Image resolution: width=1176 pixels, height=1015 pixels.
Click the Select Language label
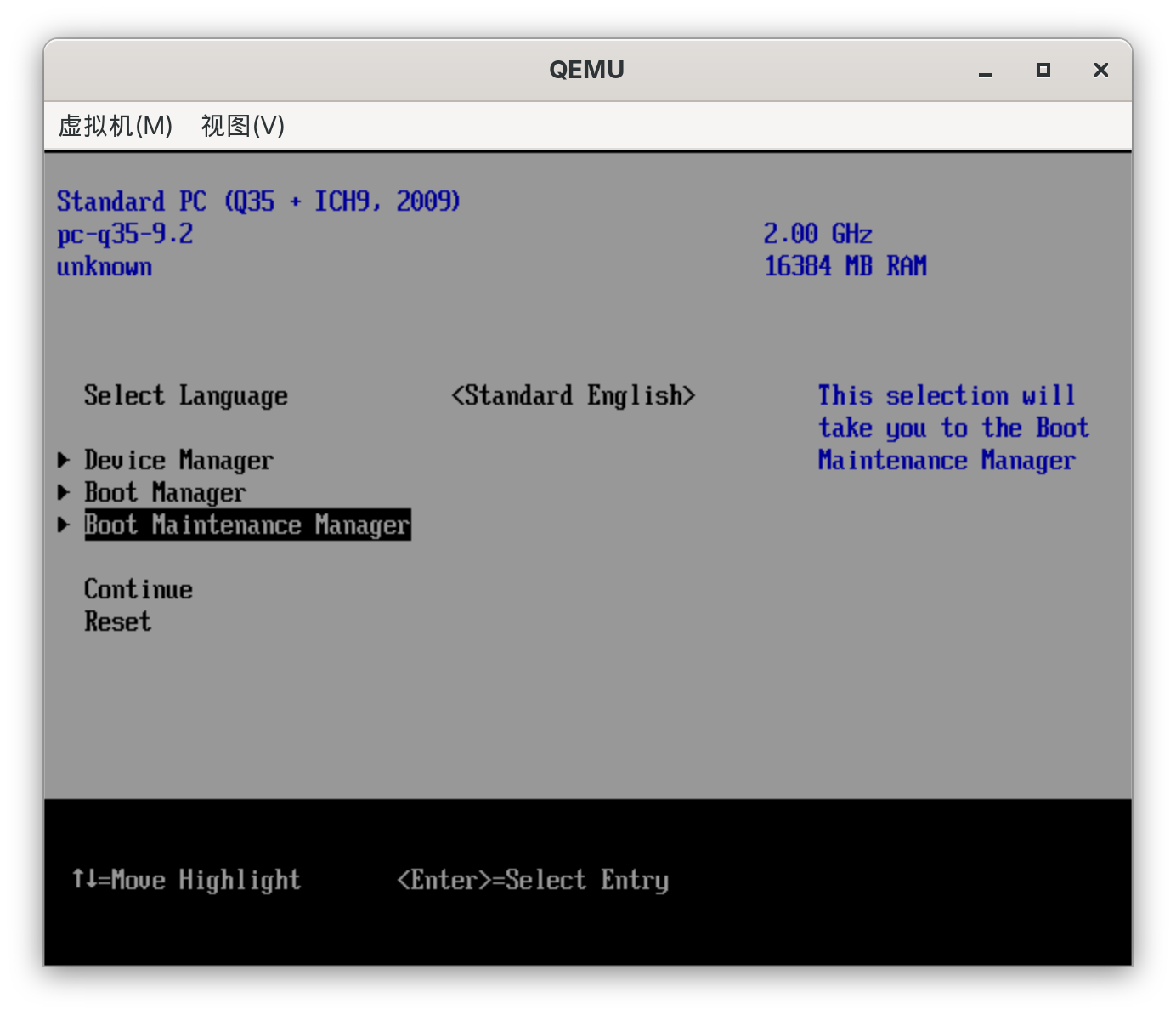[x=186, y=395]
